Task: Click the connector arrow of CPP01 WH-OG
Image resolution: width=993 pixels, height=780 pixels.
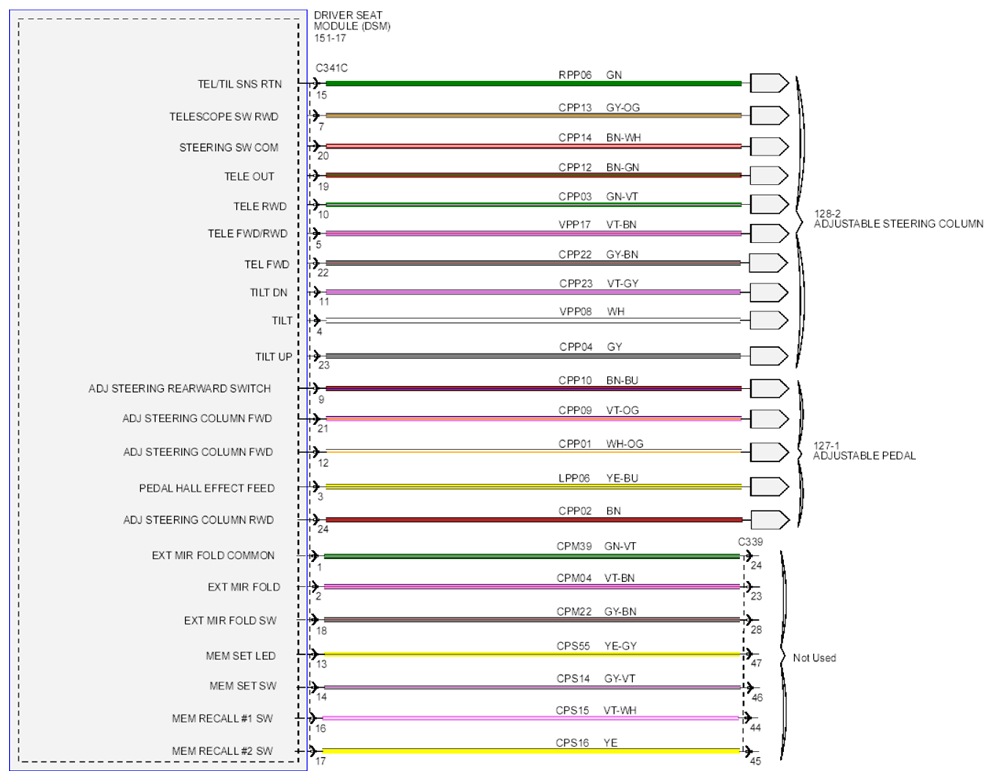Action: click(769, 452)
